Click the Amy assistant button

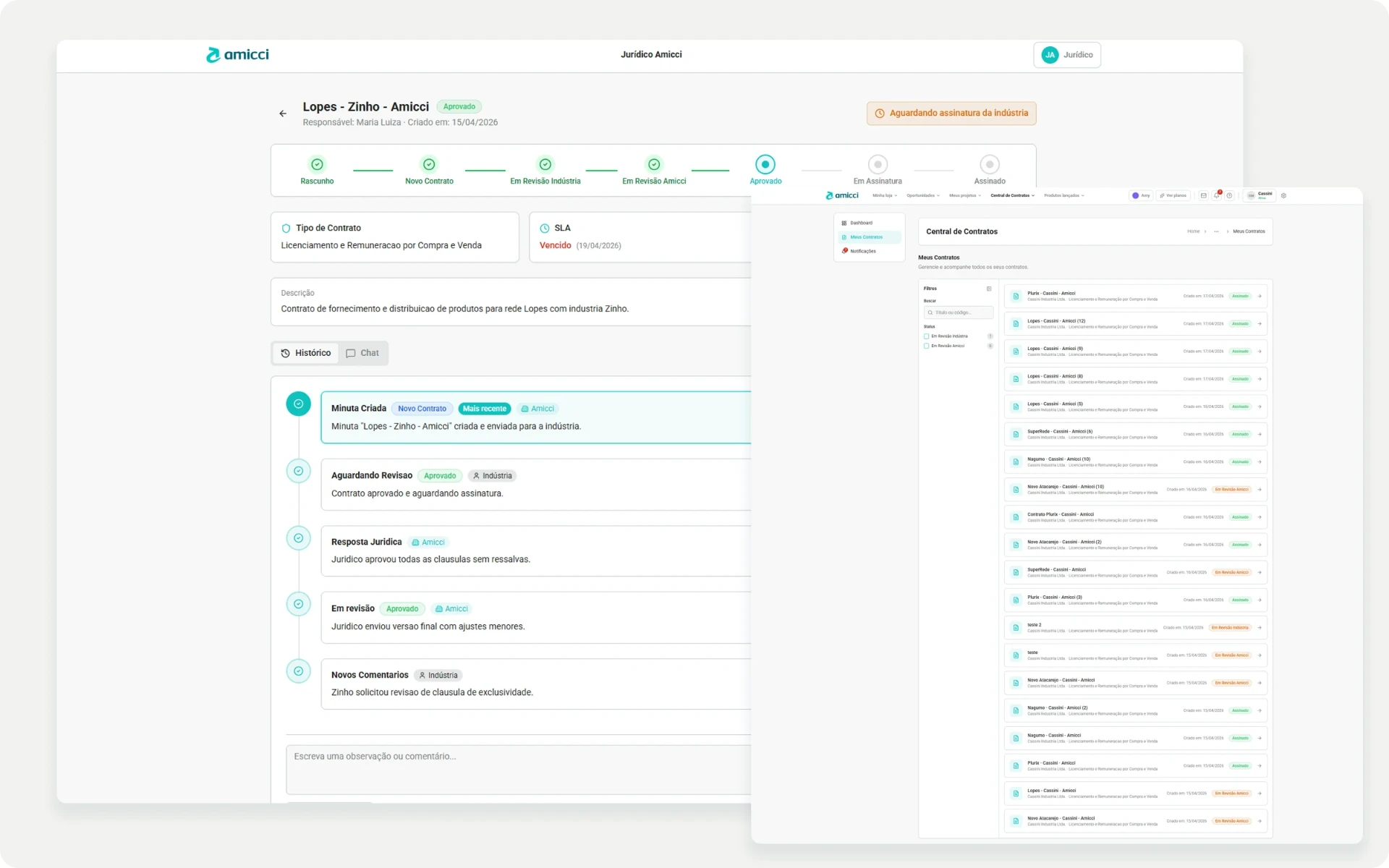1141,195
